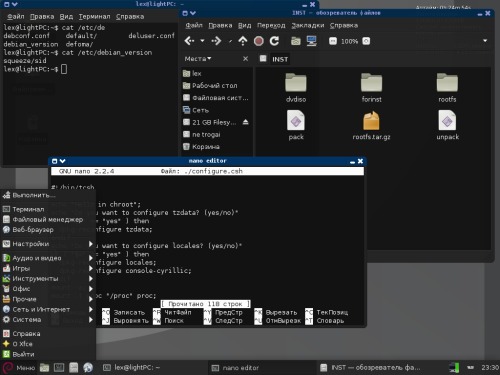Expand Система submenu
500x375 pixels.
click(x=48, y=320)
